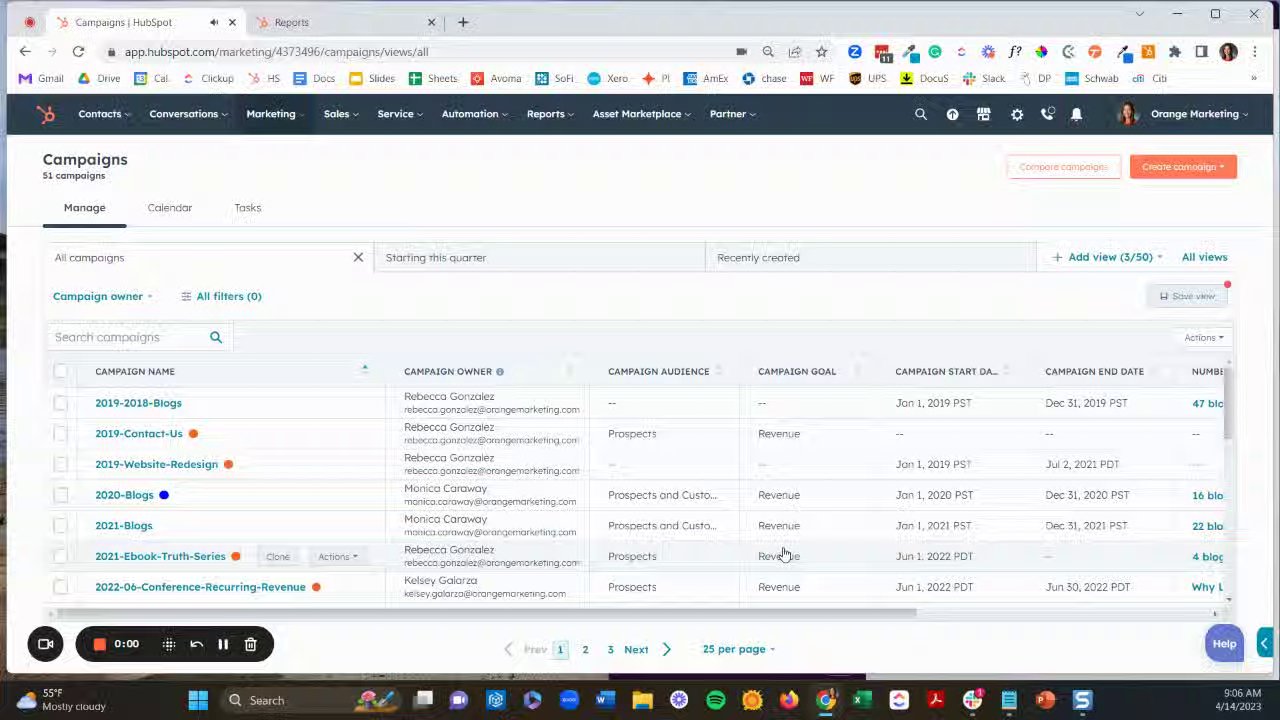
Task: Click the Create campaign button
Action: (x=1183, y=167)
